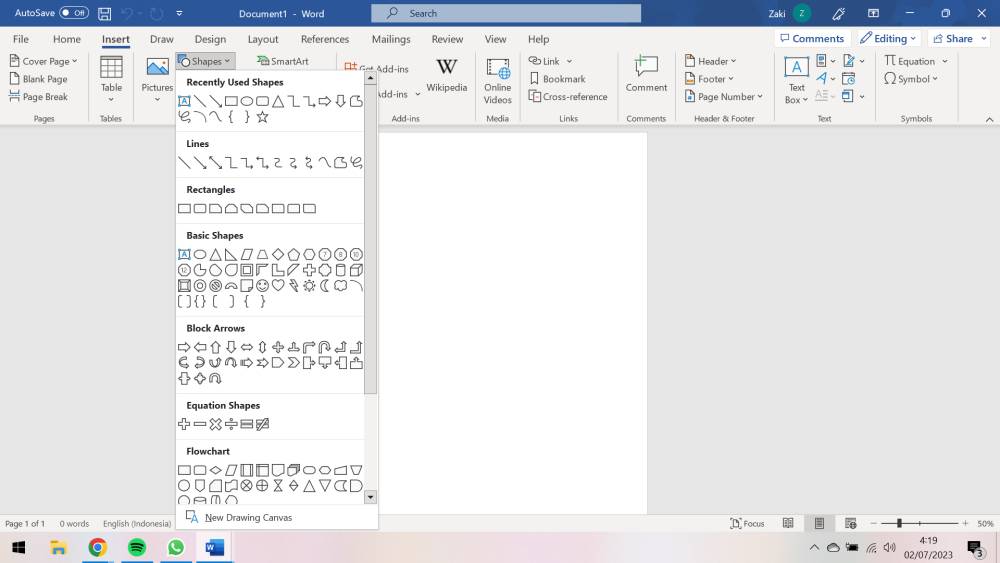
Task: Choose the smiley face shape
Action: pos(262,286)
